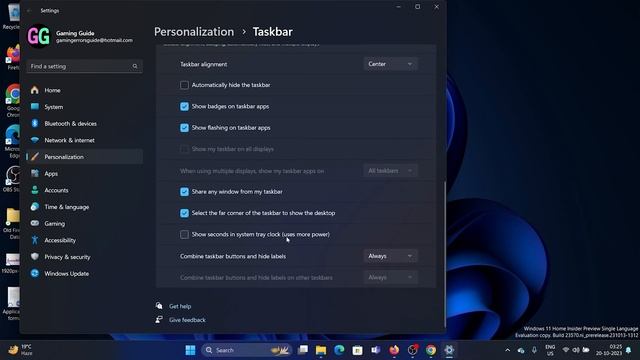Click ENG US language indicator
Viewport: 640px width, 360px height.
point(550,350)
